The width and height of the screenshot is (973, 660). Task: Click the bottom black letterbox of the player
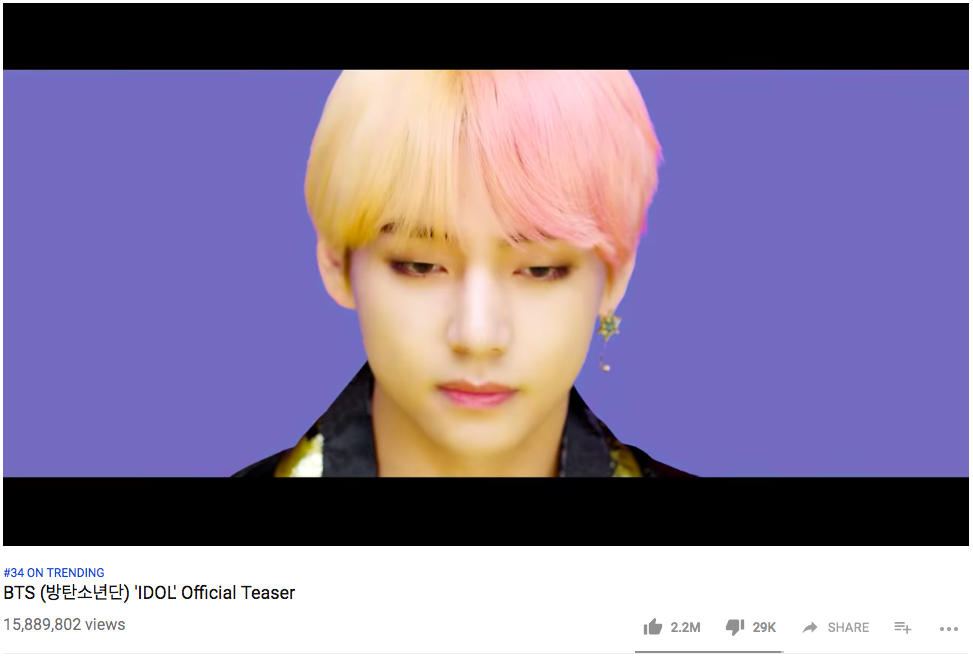click(x=486, y=512)
